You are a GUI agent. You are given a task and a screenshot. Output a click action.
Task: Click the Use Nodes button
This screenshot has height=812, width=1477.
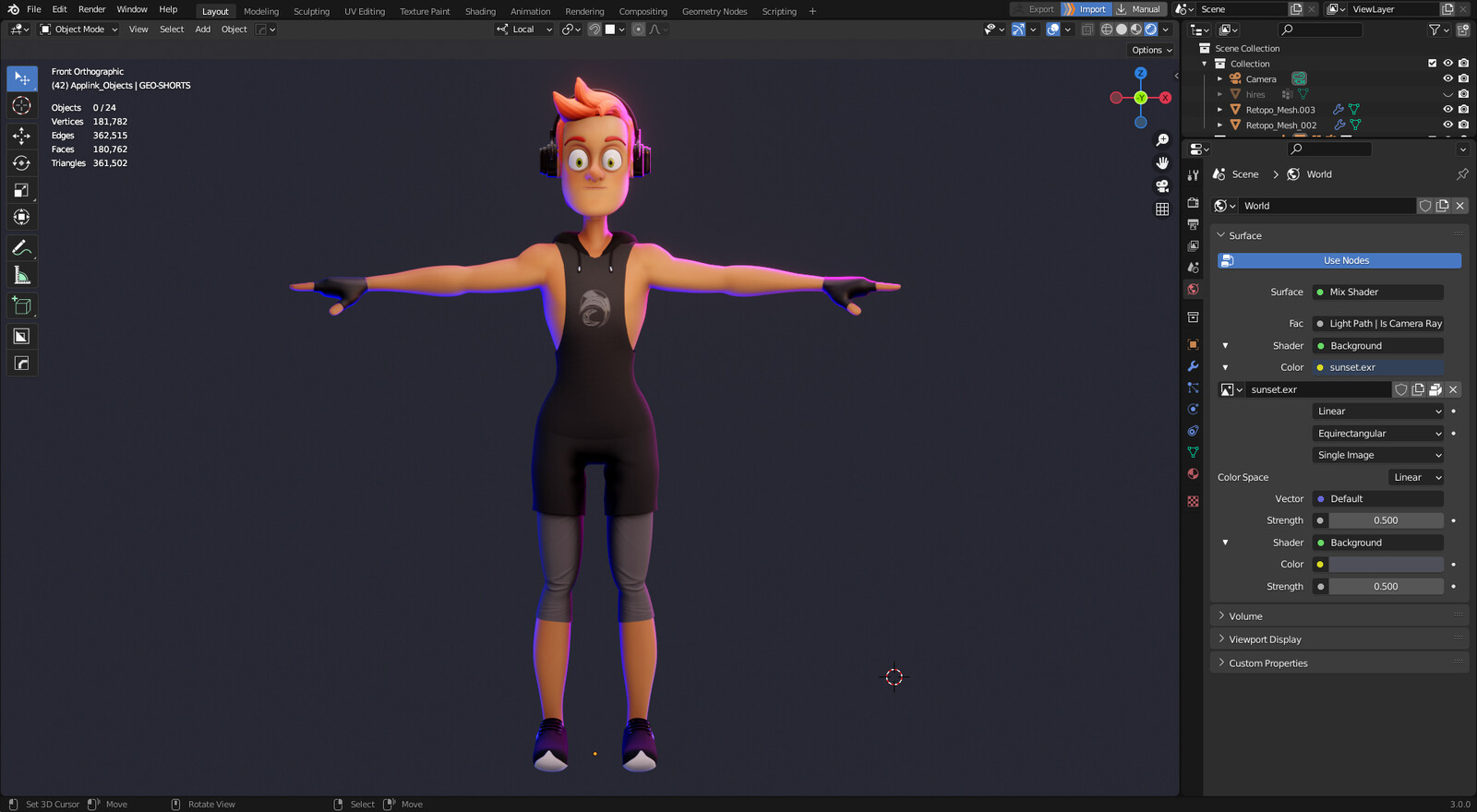coord(1339,260)
